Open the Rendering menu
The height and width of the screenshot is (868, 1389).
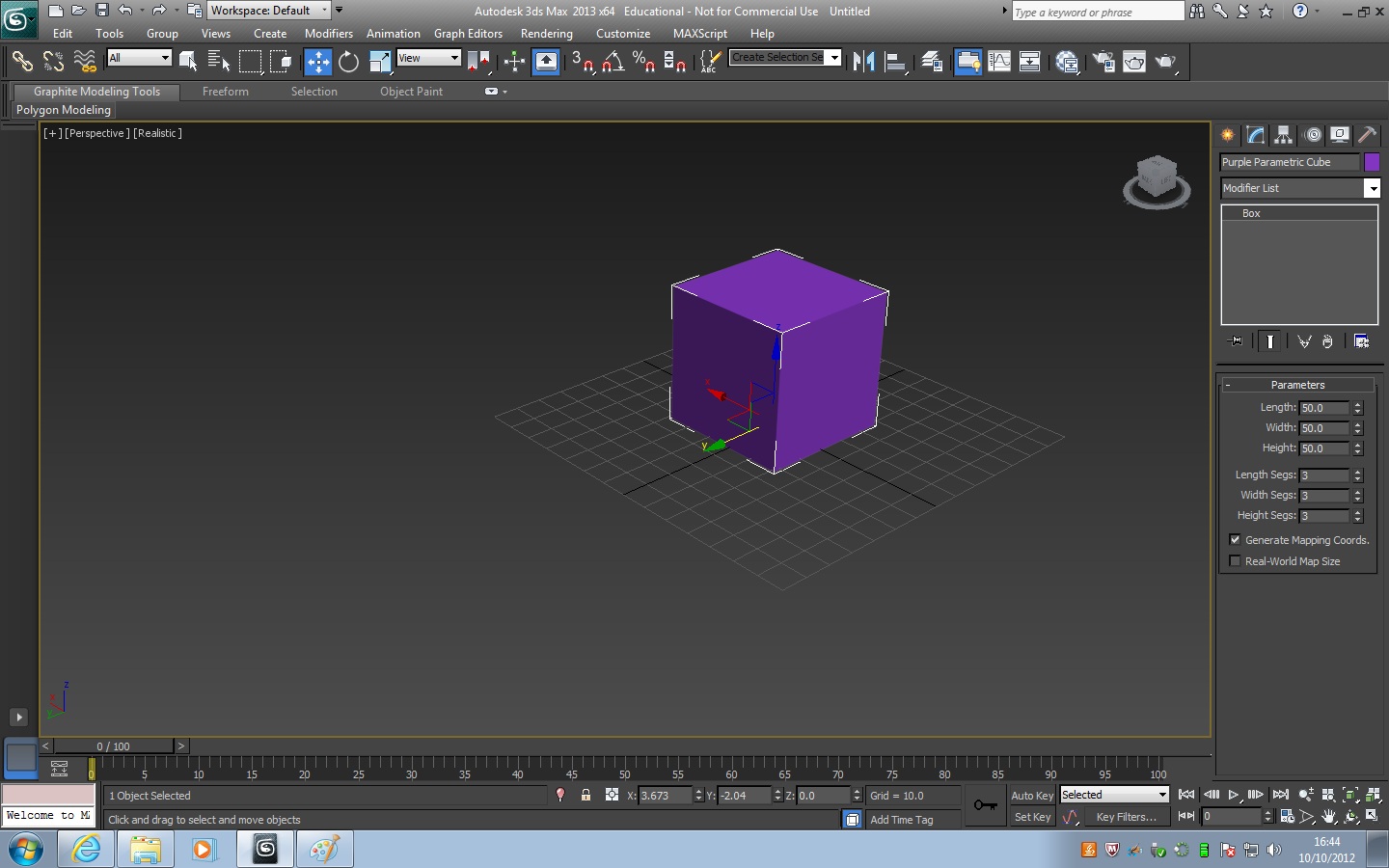[546, 34]
